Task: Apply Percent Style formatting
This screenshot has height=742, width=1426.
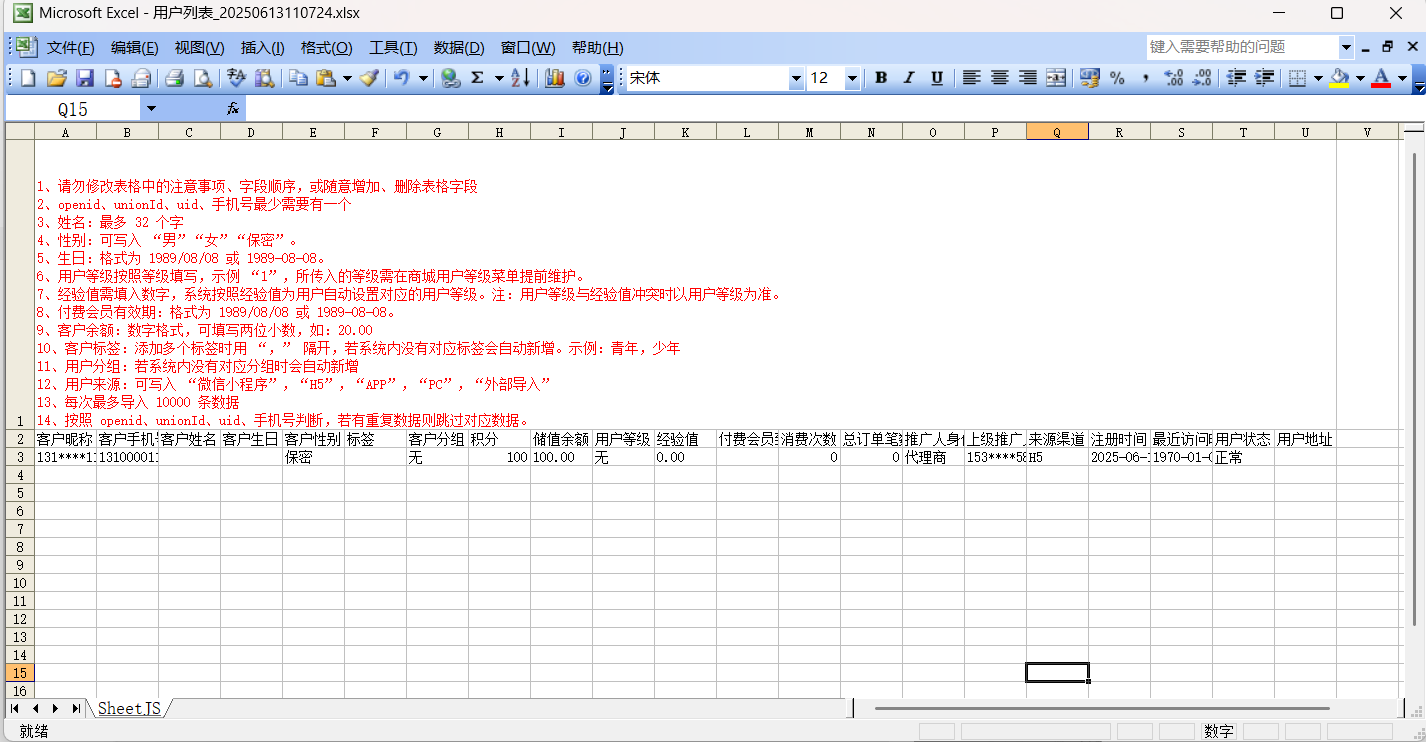Action: coord(1117,78)
